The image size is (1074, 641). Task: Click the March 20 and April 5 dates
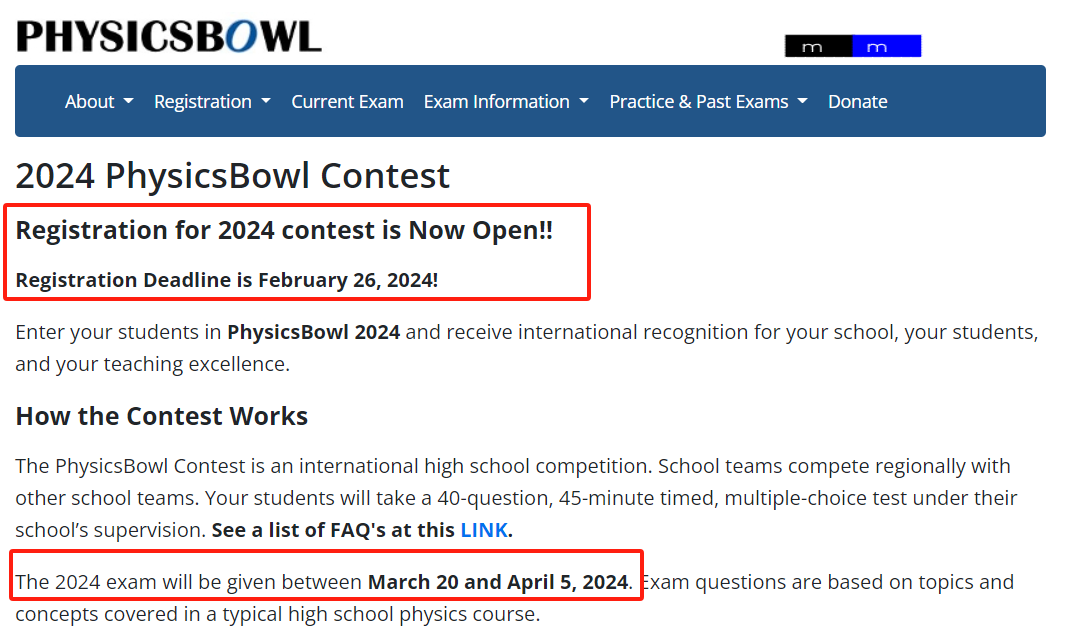click(x=498, y=582)
